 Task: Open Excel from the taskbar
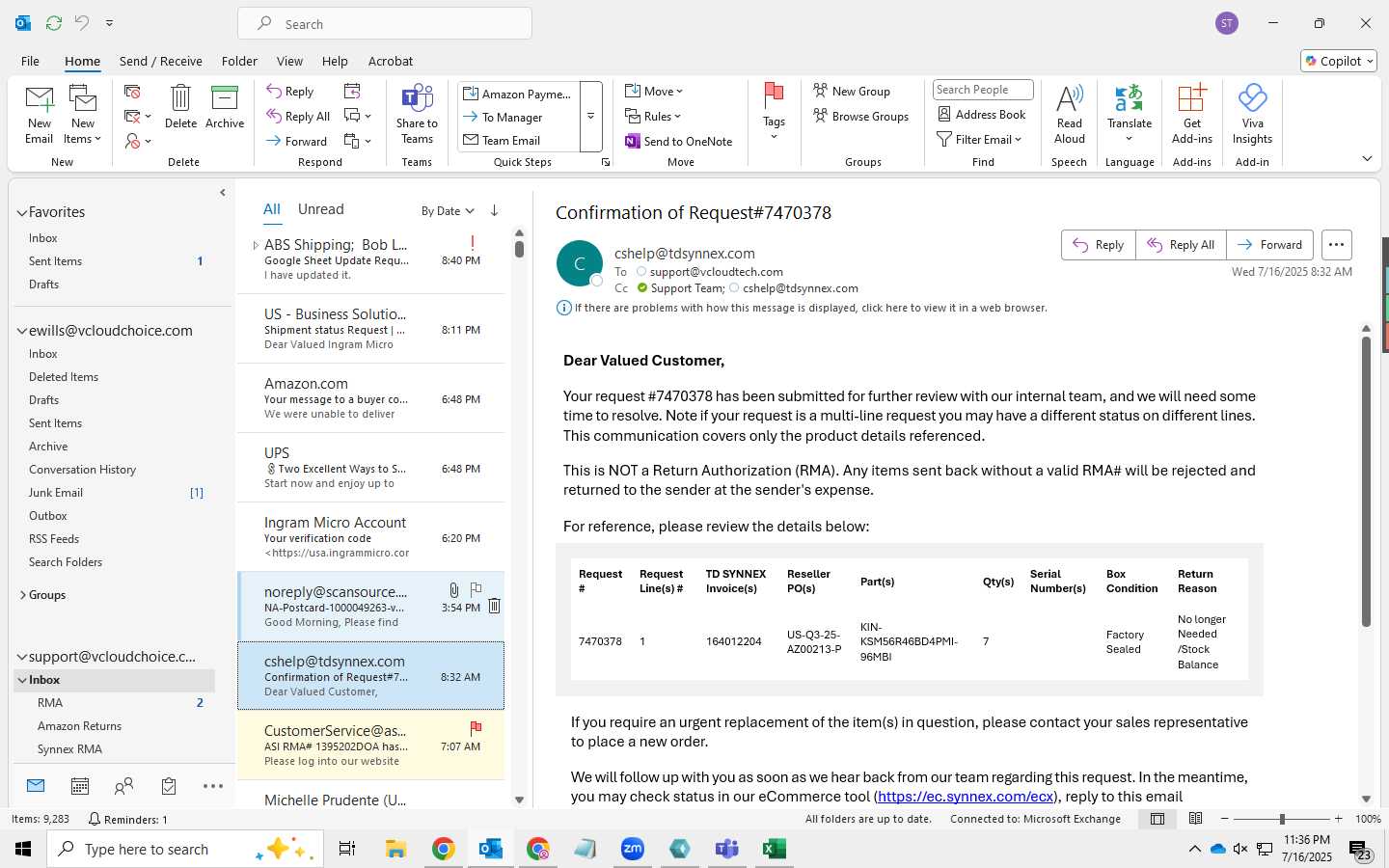(774, 849)
